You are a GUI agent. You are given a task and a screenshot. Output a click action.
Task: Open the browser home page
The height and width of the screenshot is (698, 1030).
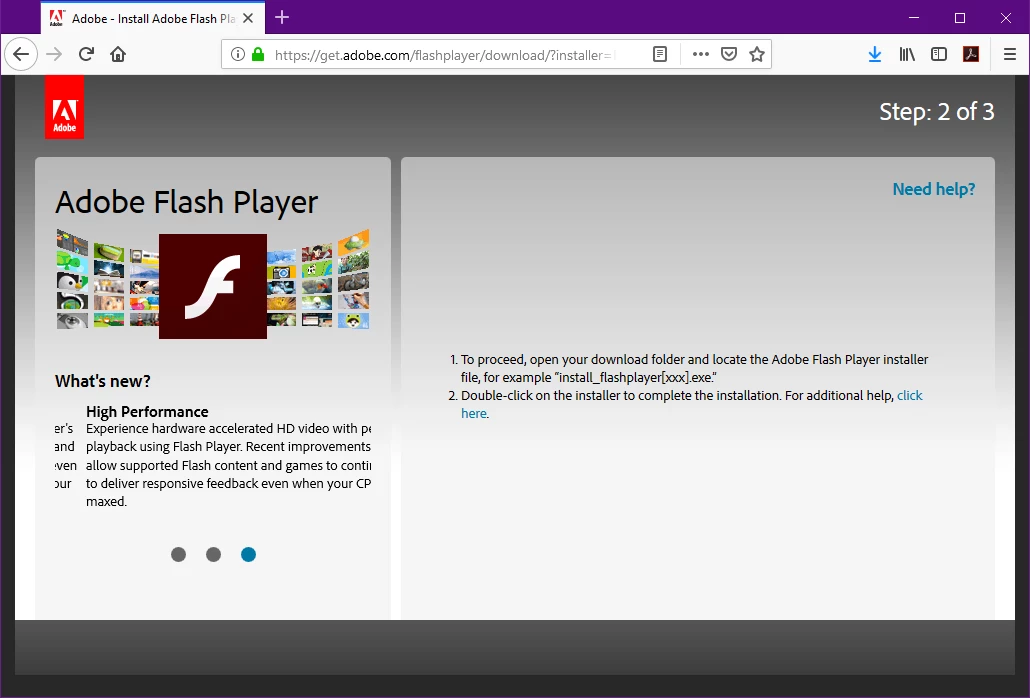[x=118, y=54]
